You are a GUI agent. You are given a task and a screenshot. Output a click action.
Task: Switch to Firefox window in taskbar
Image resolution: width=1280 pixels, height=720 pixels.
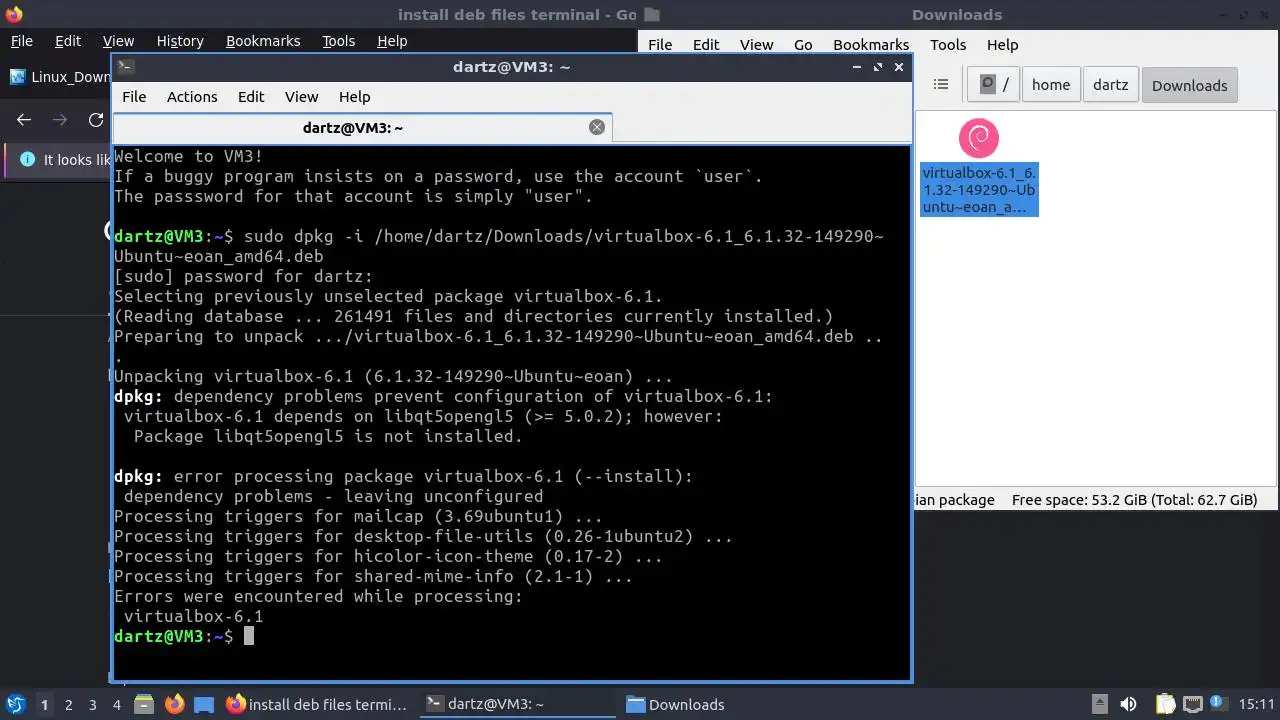click(316, 704)
